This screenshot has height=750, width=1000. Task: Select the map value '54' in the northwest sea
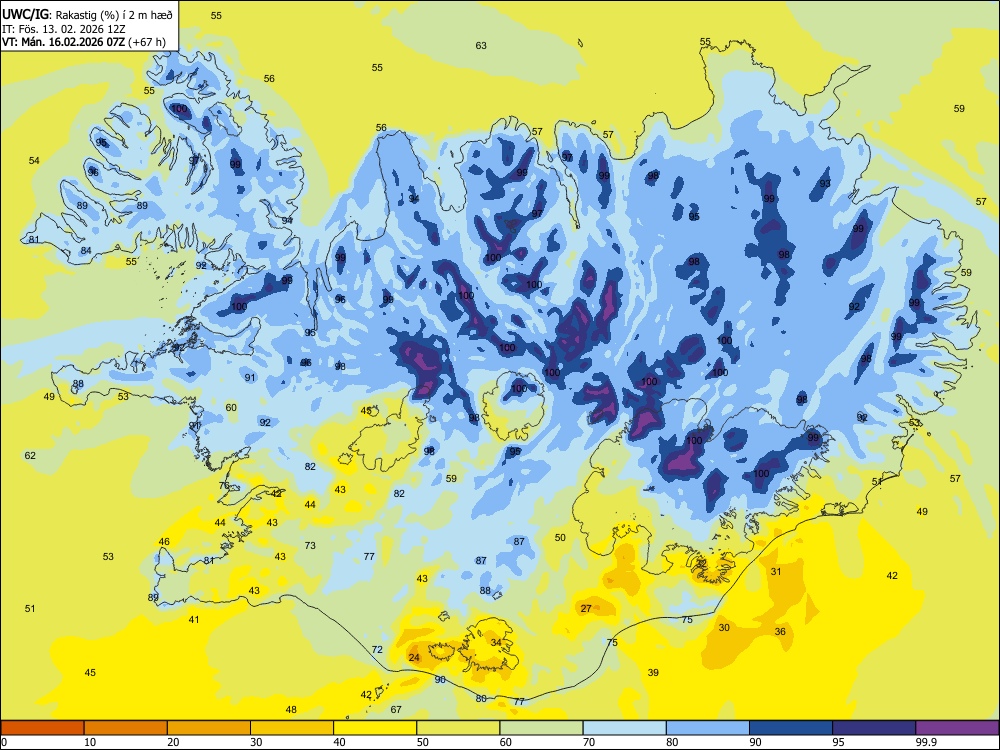pyautogui.click(x=34, y=160)
